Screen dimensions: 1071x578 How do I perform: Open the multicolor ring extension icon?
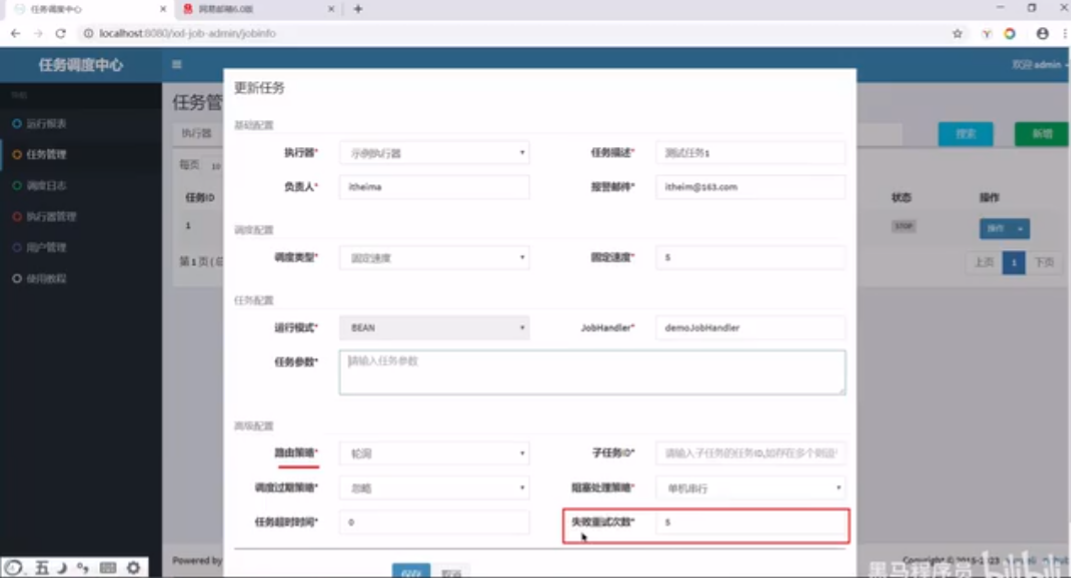click(x=1010, y=33)
